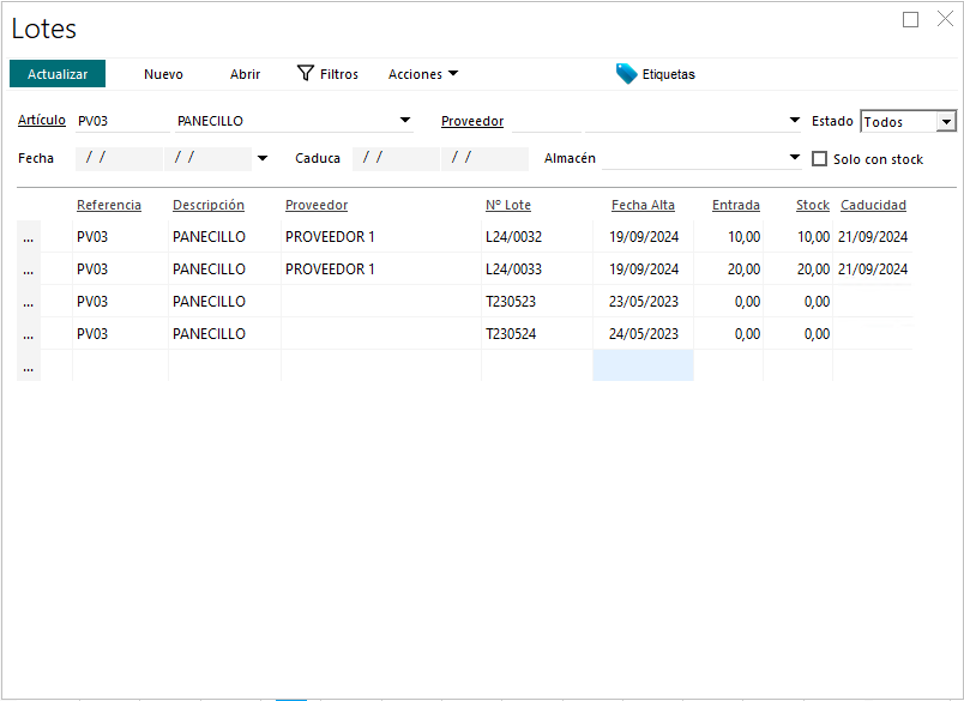Screen dimensions: 965x703
Task: Maximize the Lotes window
Action: coord(910,20)
